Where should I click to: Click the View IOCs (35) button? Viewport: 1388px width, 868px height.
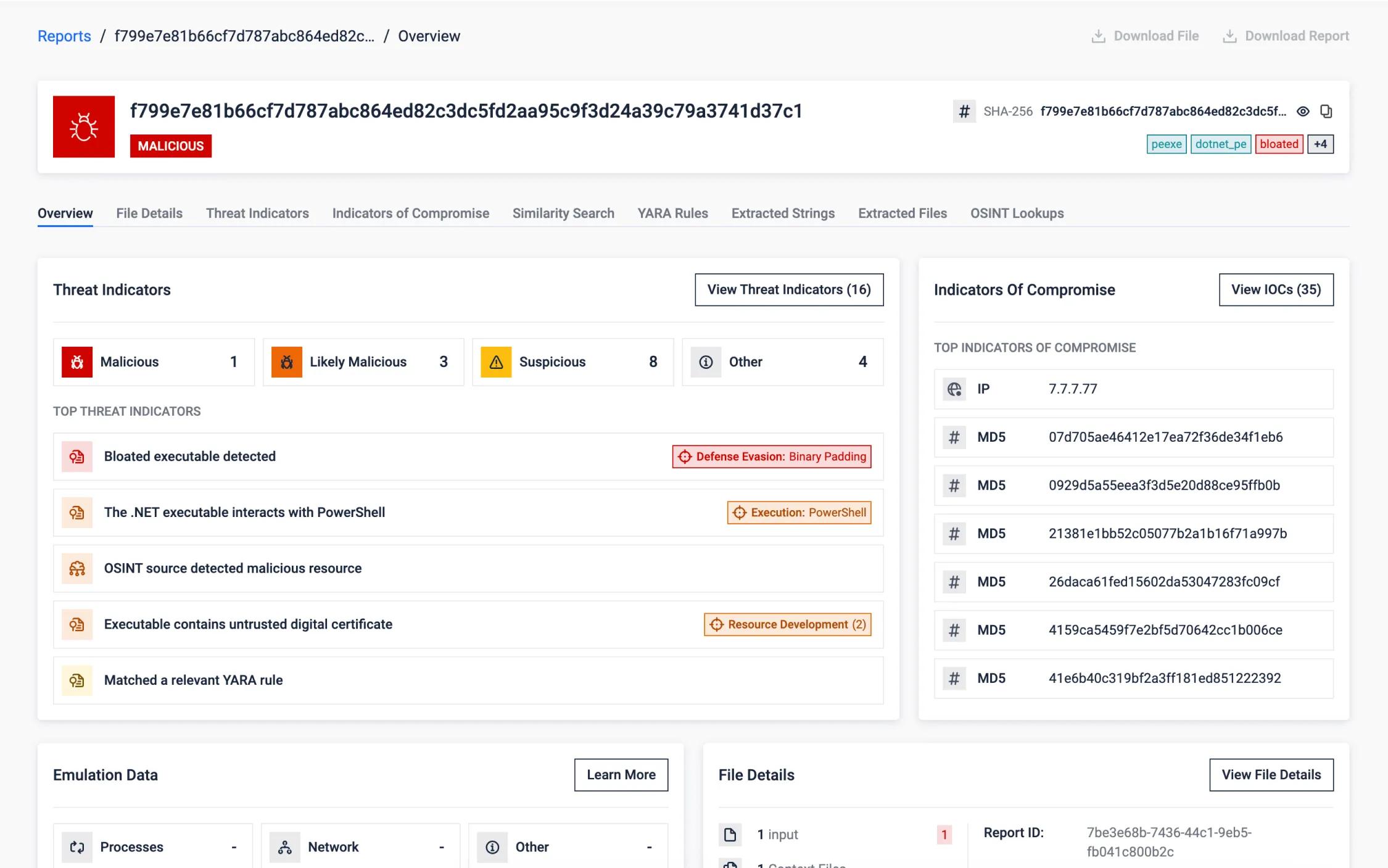tap(1275, 289)
